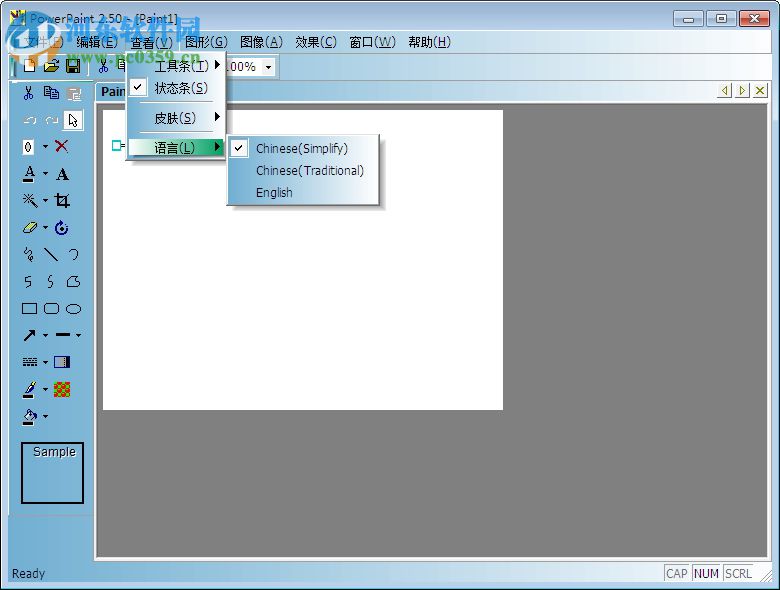The width and height of the screenshot is (780, 590).
Task: Open the 查看(V) View menu
Action: pos(151,42)
